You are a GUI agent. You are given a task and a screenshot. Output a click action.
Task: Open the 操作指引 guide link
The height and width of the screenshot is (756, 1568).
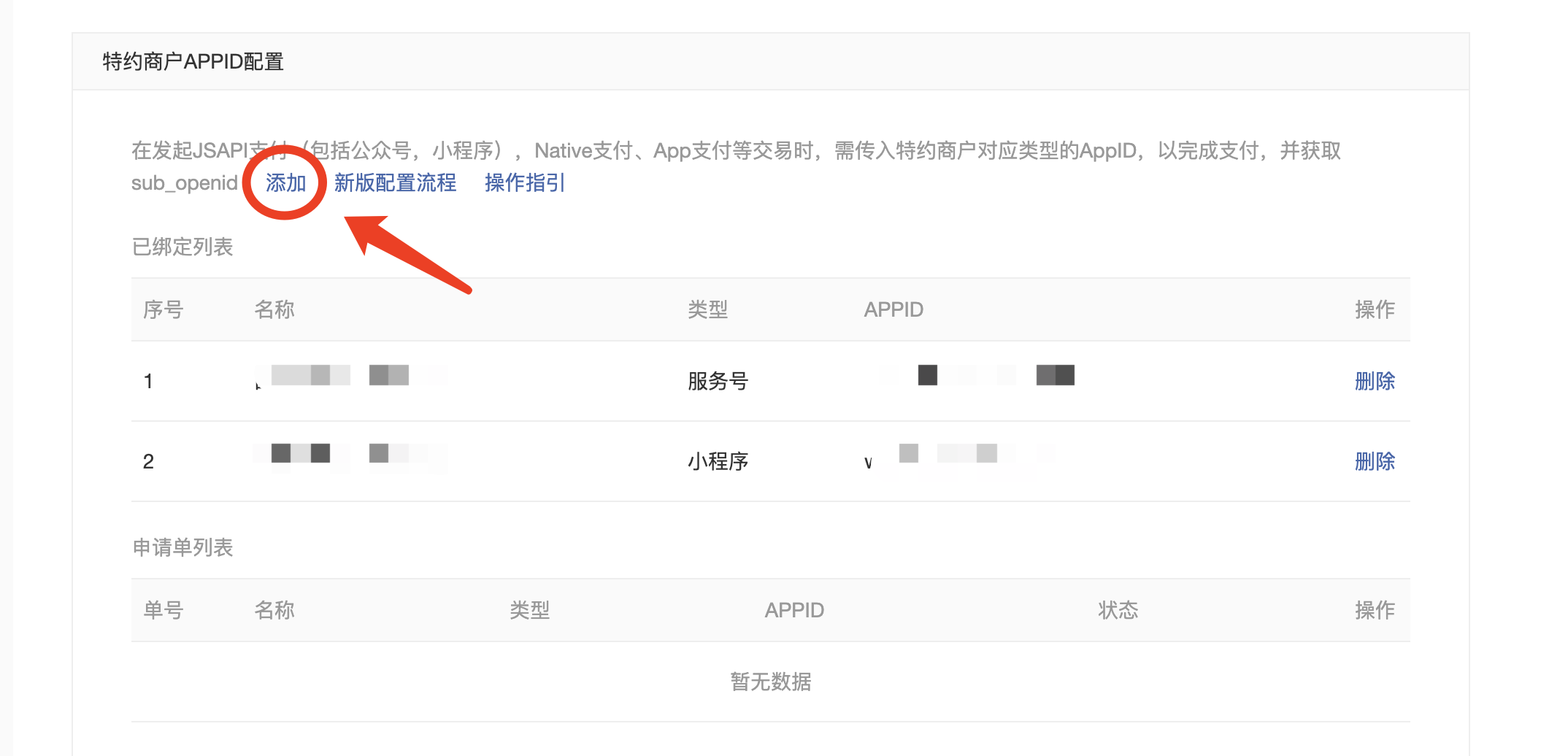tap(525, 182)
